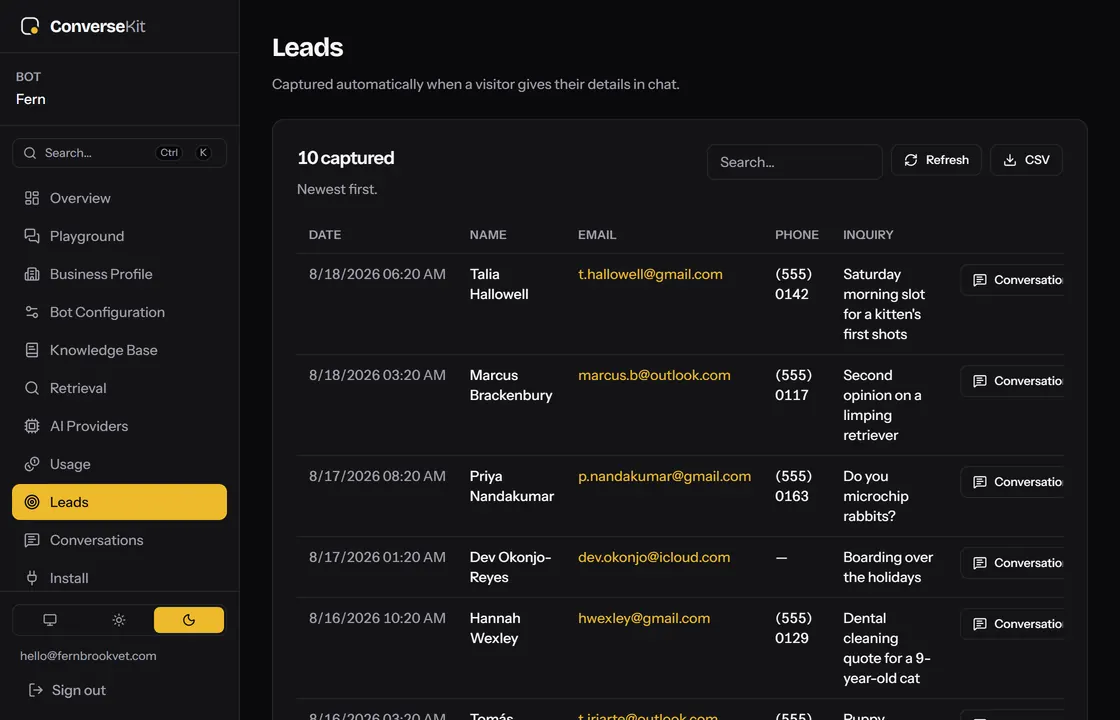Click email hwexley@gmail.com
This screenshot has width=1120, height=720.
click(x=644, y=619)
